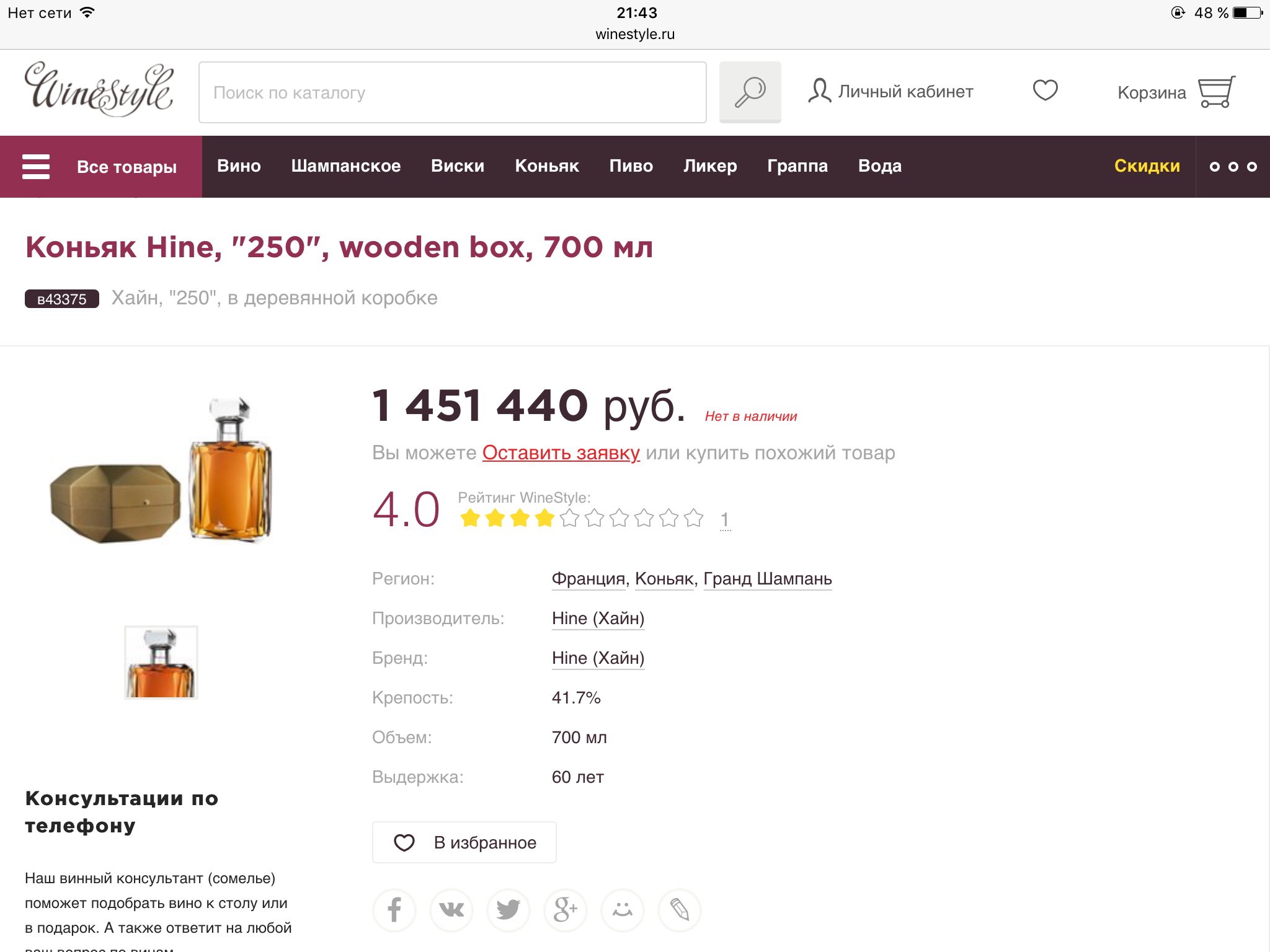
Task: Click the pencil LiveJournal share icon
Action: [x=680, y=910]
